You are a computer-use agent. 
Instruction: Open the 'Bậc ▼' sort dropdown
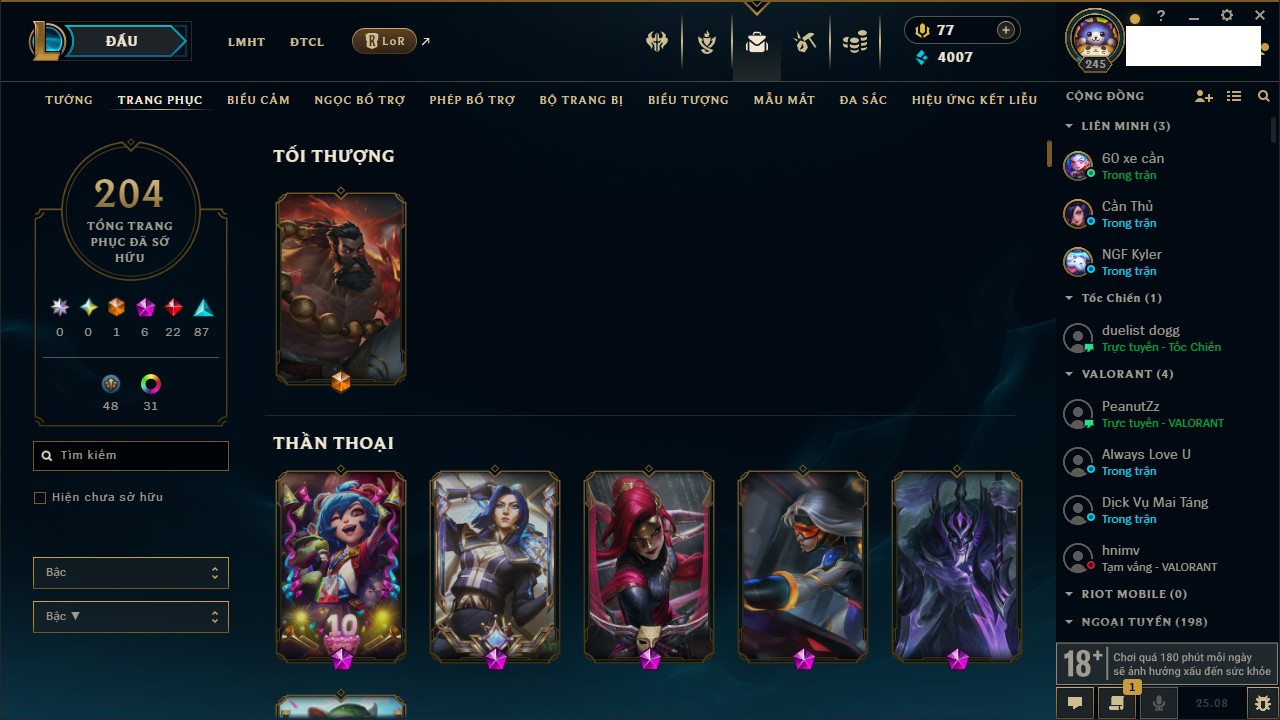pos(131,617)
